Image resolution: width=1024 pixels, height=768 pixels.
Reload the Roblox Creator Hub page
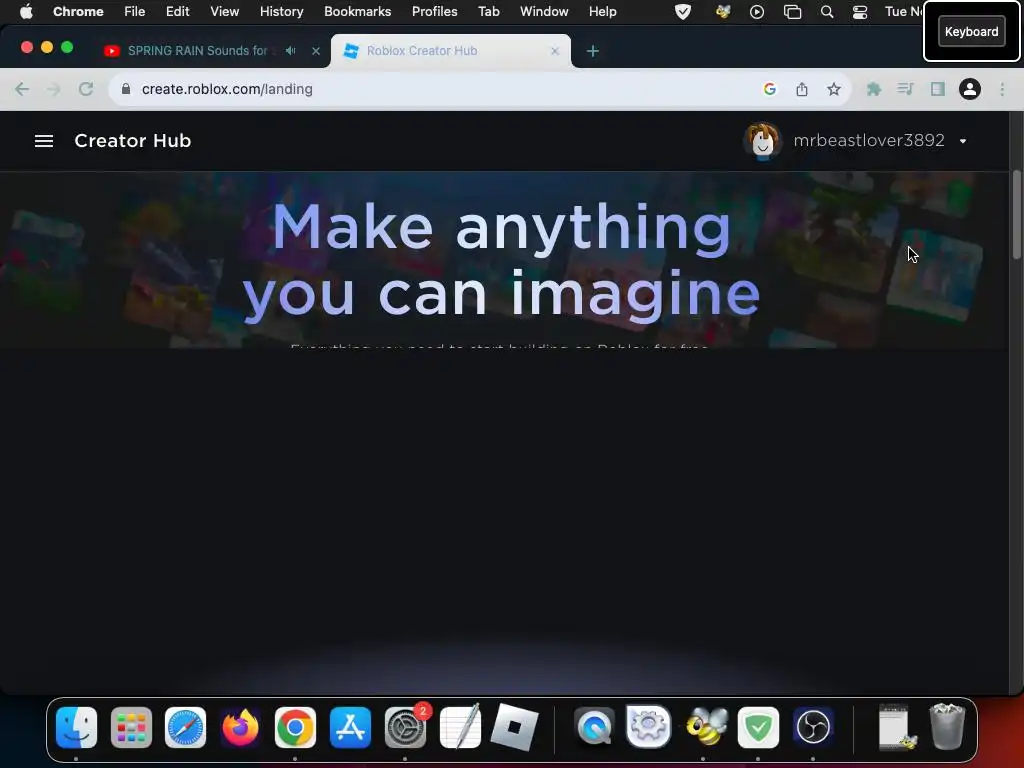point(86,89)
